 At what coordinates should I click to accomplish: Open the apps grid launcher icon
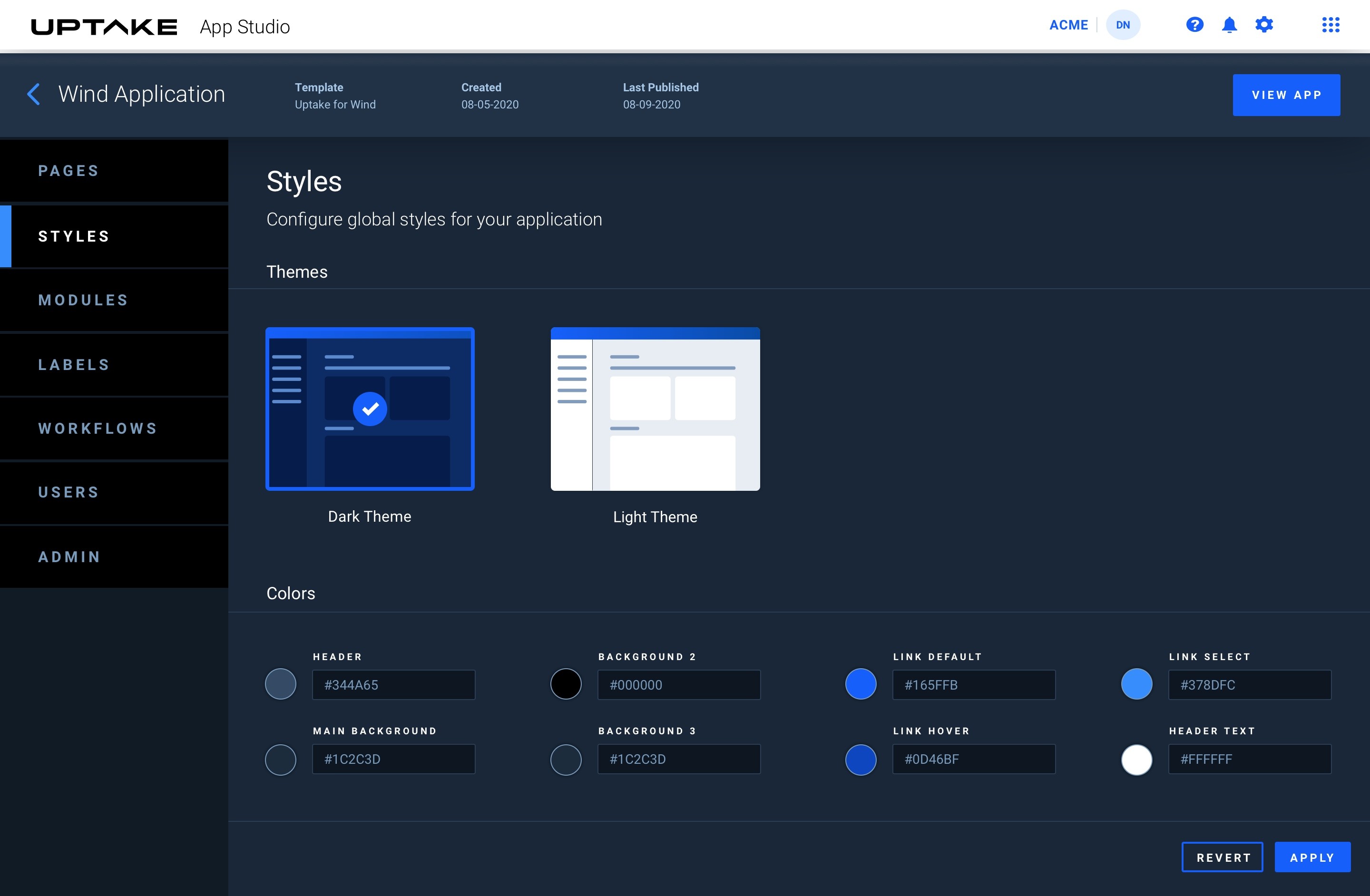pyautogui.click(x=1331, y=25)
